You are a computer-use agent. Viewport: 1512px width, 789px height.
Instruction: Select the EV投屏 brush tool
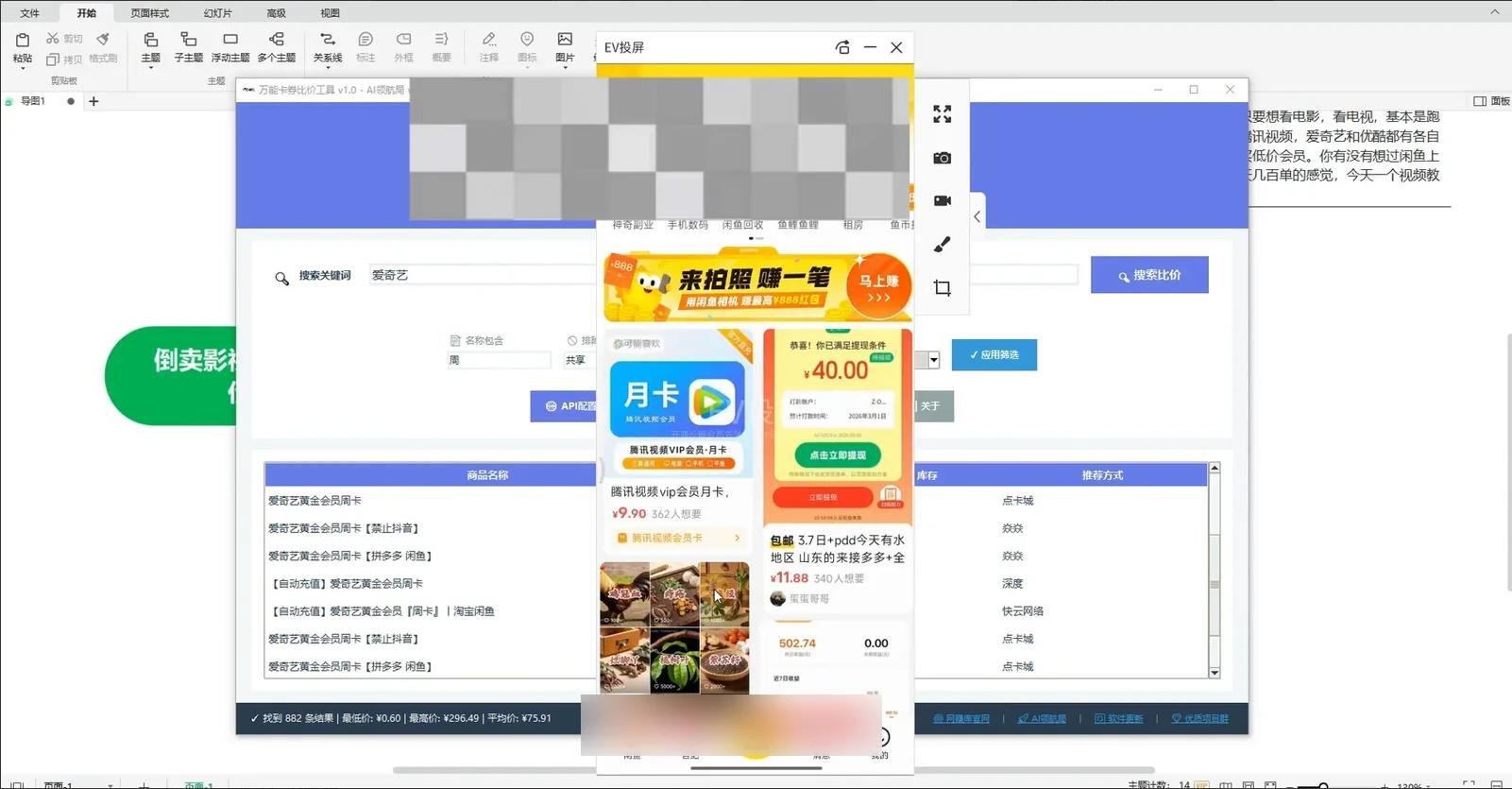point(943,245)
